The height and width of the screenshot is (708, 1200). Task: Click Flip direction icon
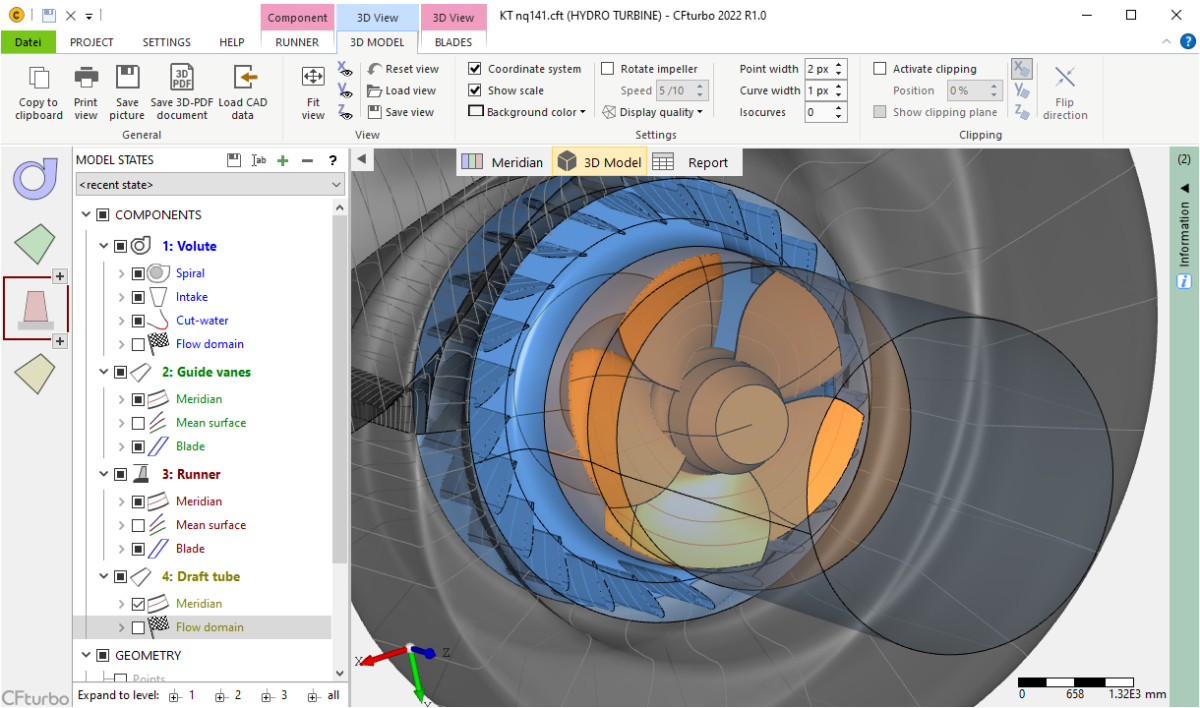point(1065,78)
